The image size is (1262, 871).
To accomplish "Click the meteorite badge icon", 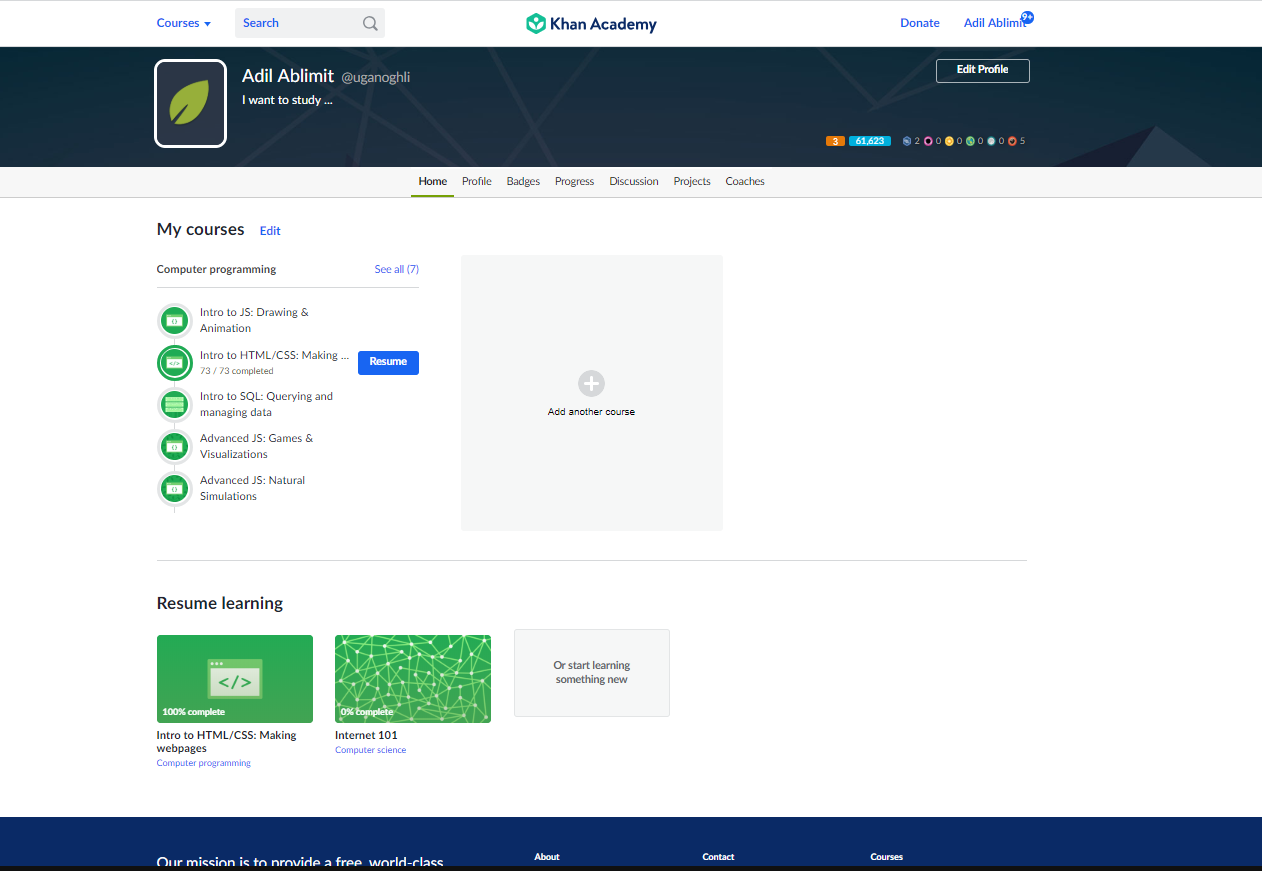I will coord(1012,141).
